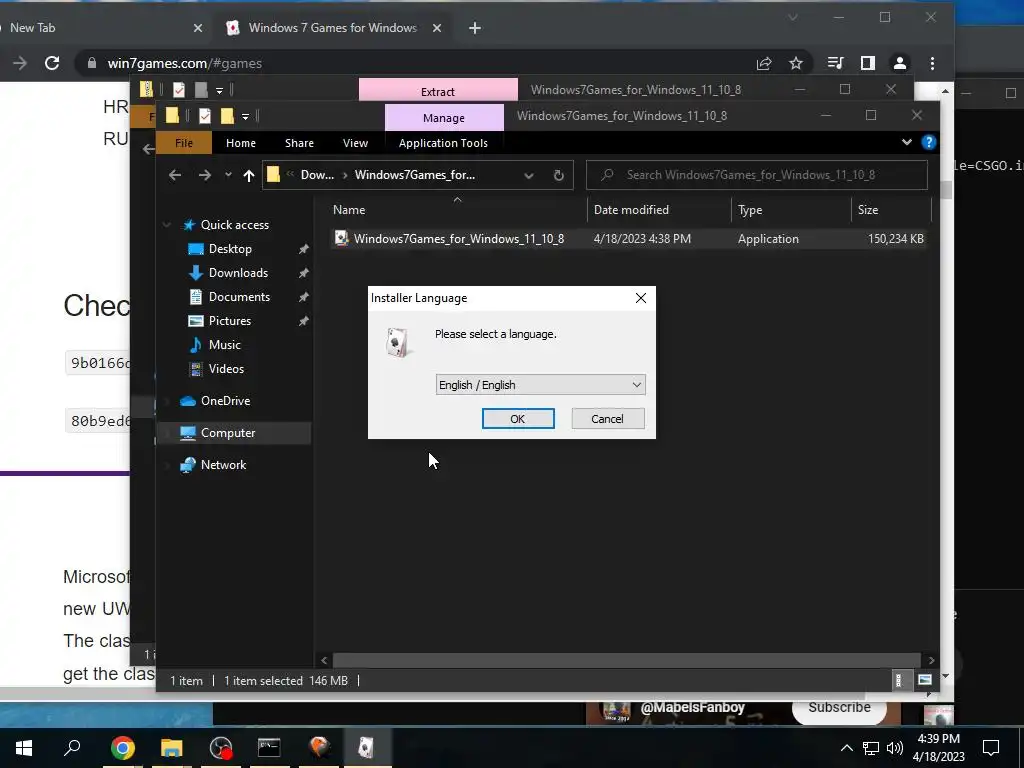
Task: Collapse the Quick access tree node
Action: 167,225
